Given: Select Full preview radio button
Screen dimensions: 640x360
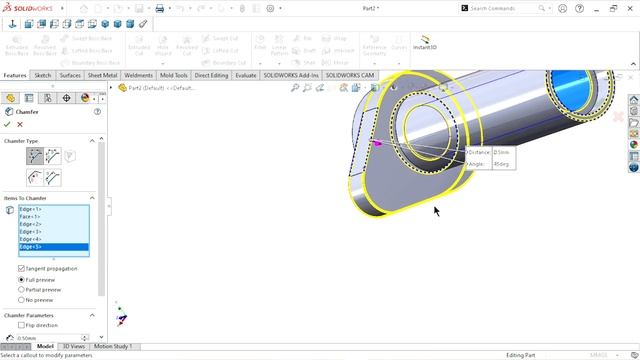Looking at the screenshot, I should click(21, 280).
